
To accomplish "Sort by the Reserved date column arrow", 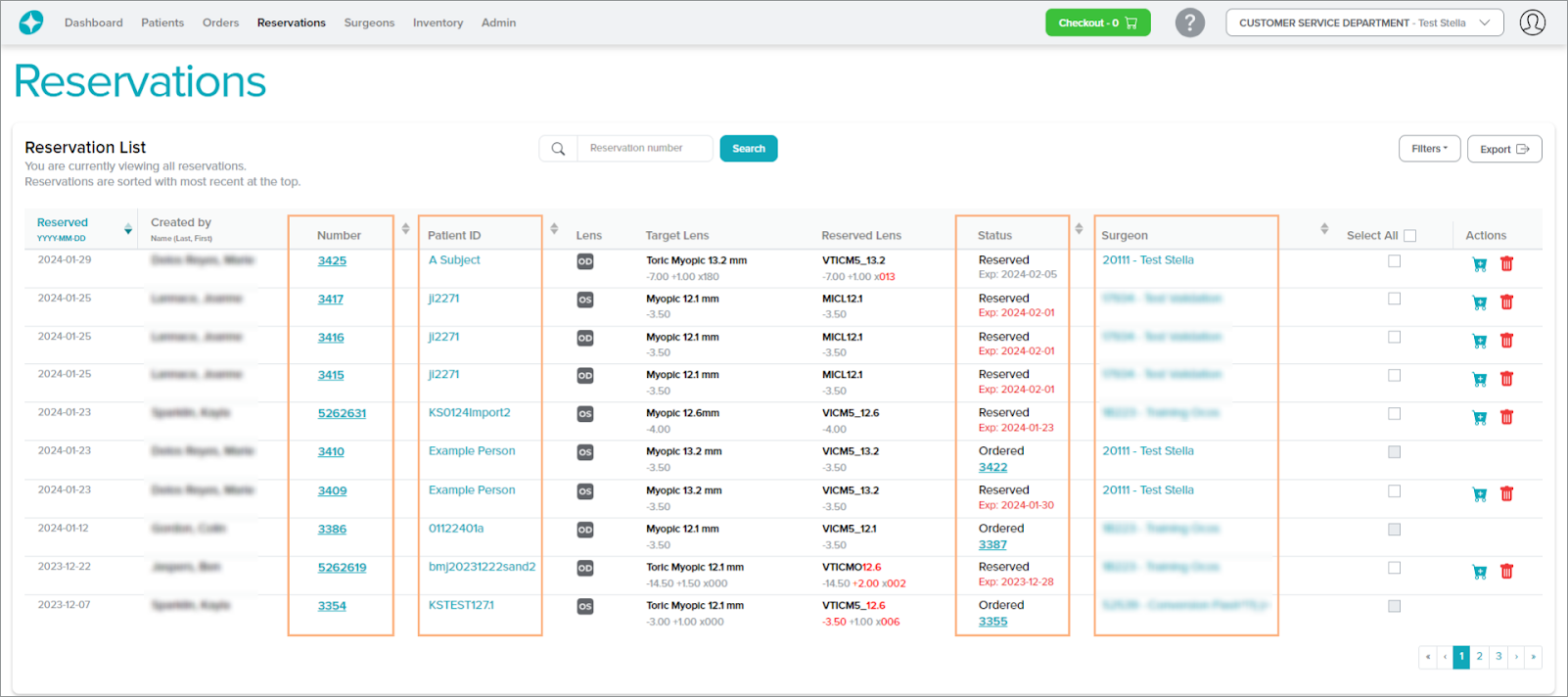I will [128, 229].
